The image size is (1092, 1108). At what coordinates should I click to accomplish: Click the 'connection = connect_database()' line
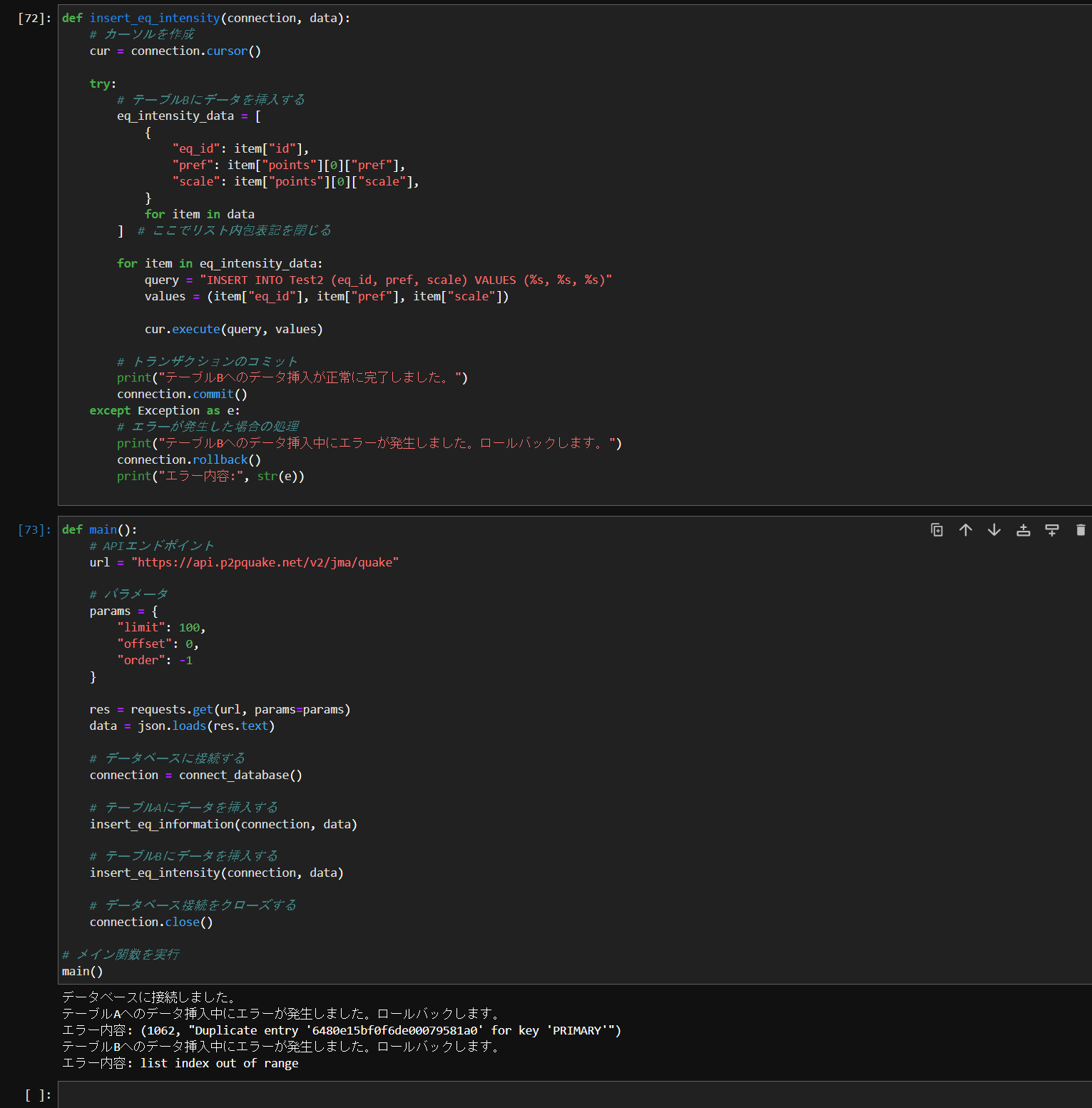point(195,775)
